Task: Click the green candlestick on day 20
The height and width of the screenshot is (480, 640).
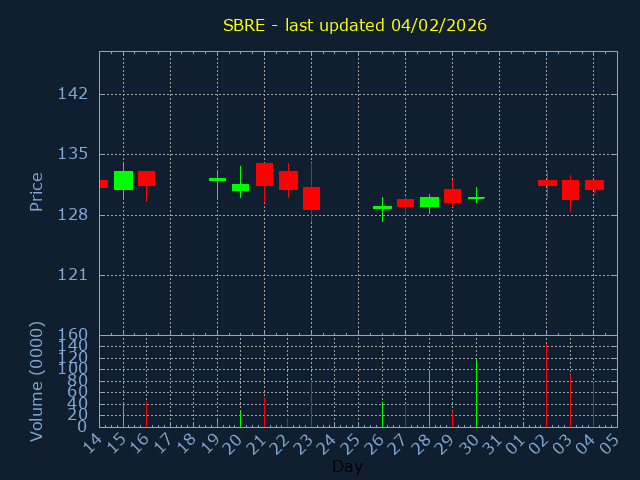Action: click(x=240, y=187)
